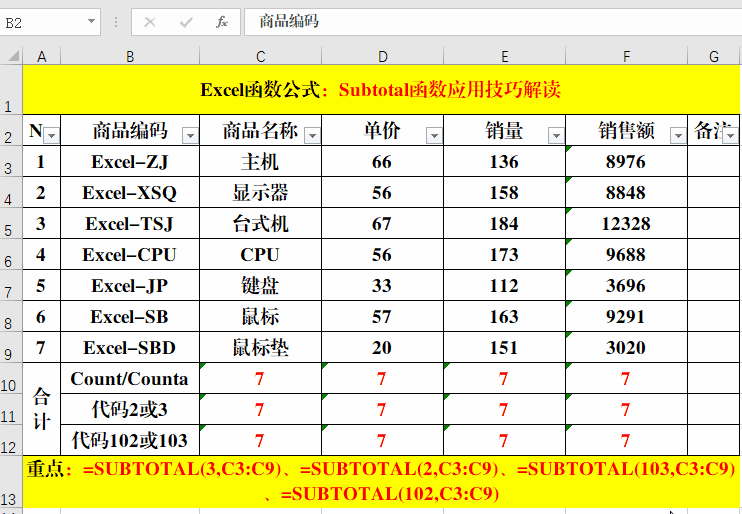Click cell Excel-SB
Image resolution: width=742 pixels, height=514 pixels.
(x=130, y=316)
